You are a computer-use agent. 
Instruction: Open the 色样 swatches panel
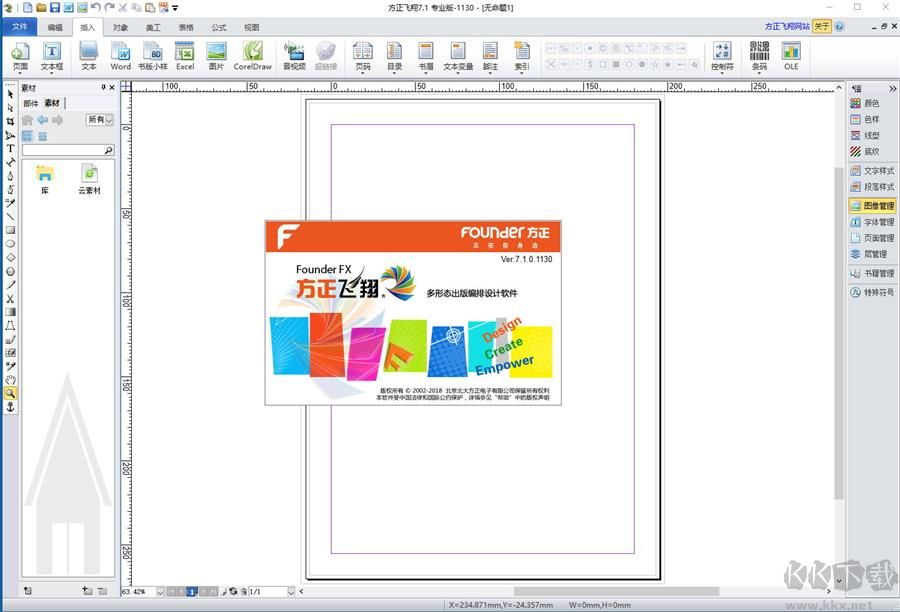[x=864, y=119]
